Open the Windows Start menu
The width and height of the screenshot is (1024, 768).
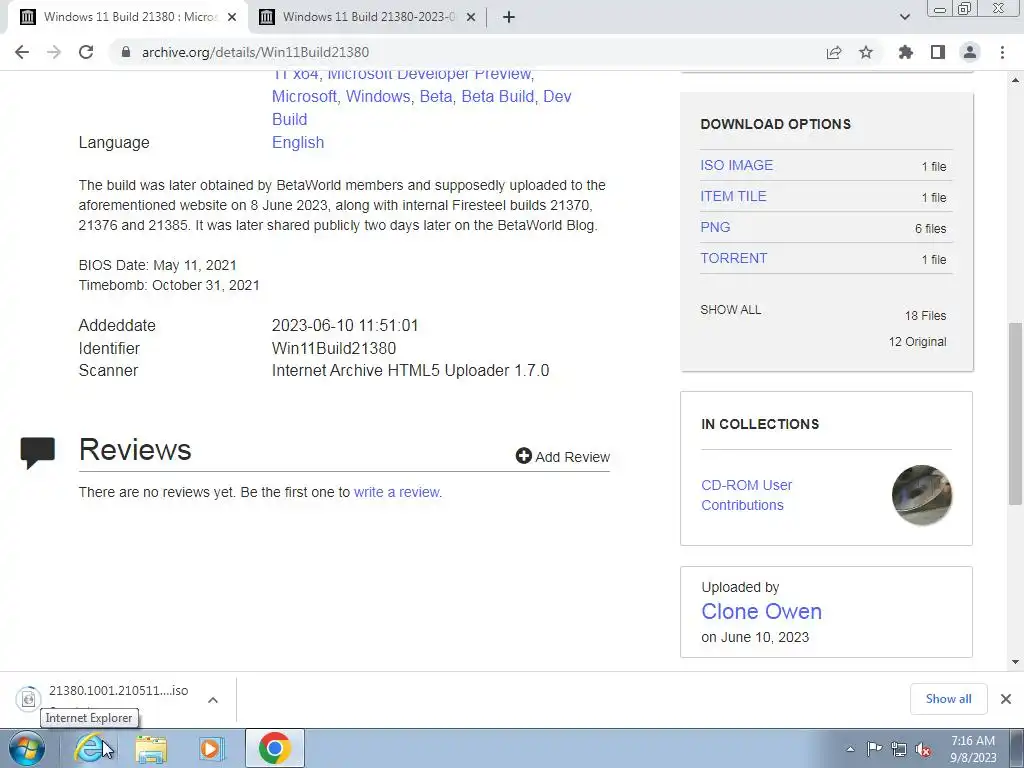click(x=27, y=748)
